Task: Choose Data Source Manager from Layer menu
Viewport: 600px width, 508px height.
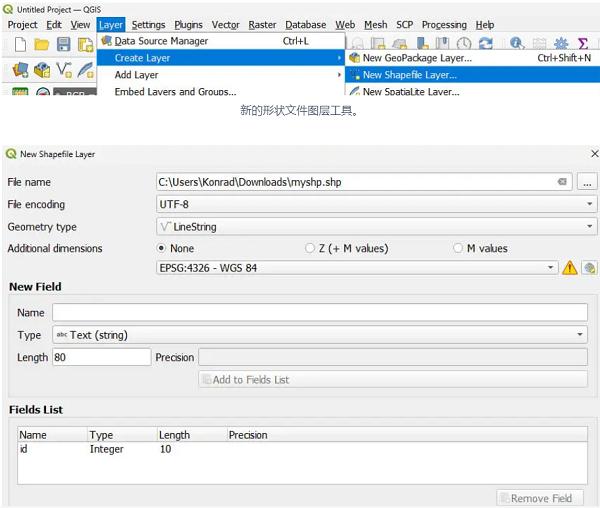Action: [x=221, y=41]
